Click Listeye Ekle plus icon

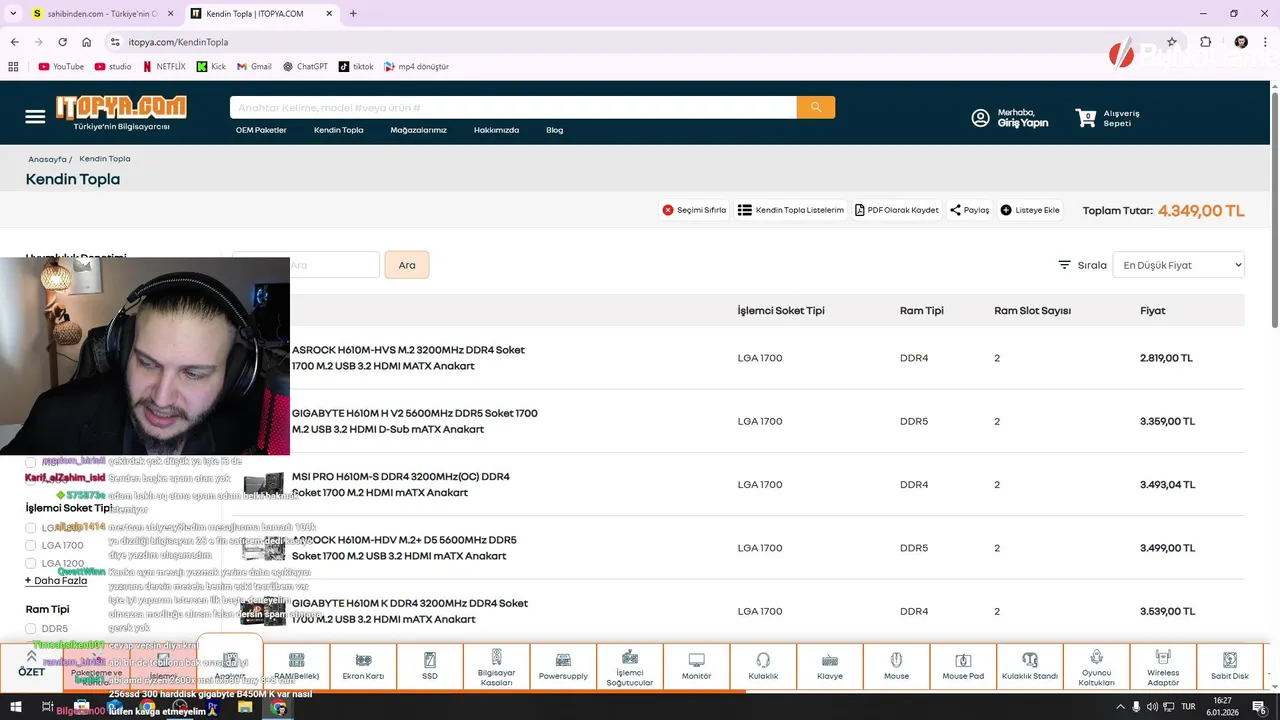pos(1006,210)
